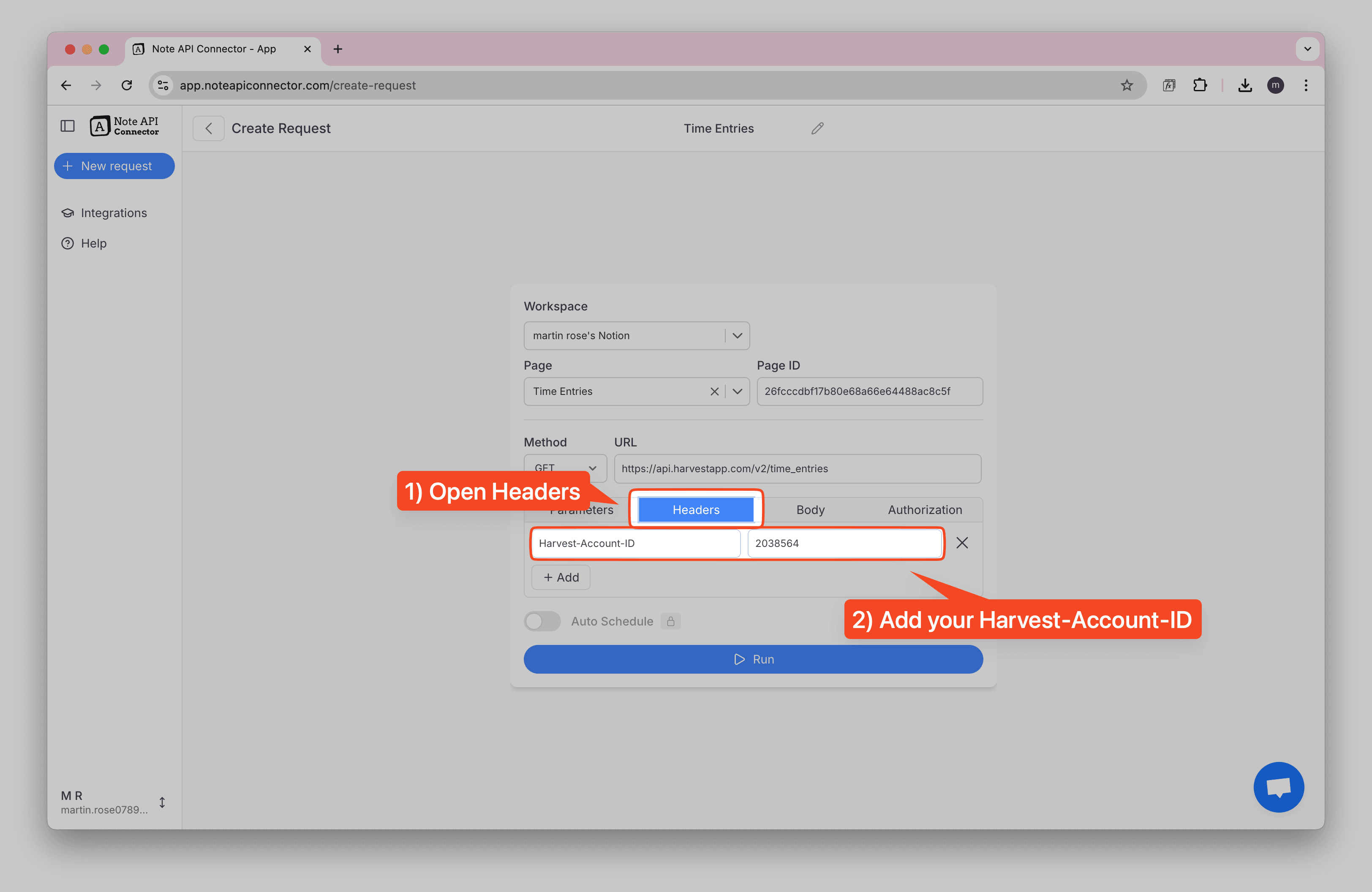This screenshot has width=1372, height=892.
Task: Click the Page ID field
Action: [x=869, y=391]
